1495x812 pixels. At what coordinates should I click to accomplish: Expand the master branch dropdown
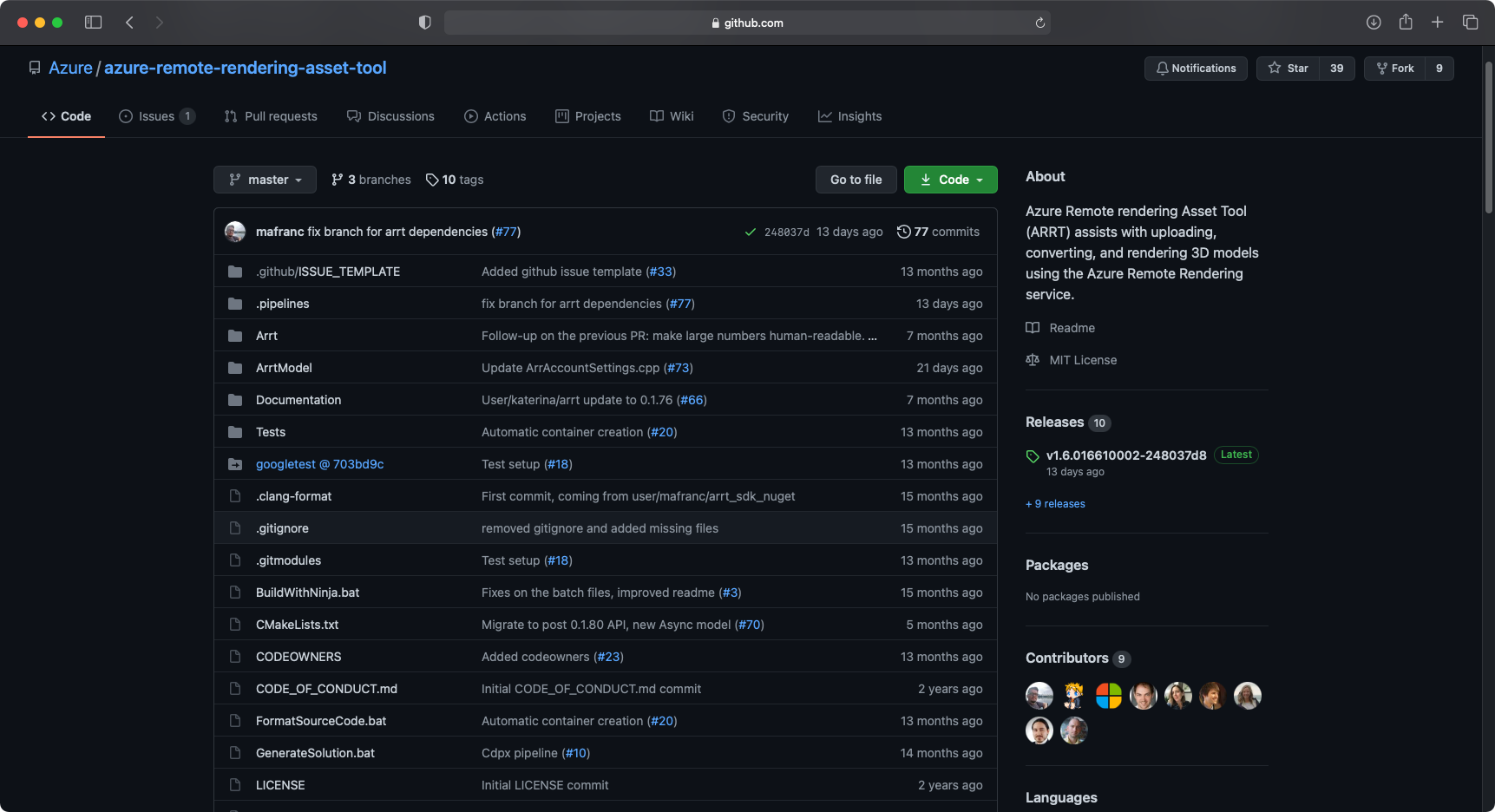click(x=265, y=180)
